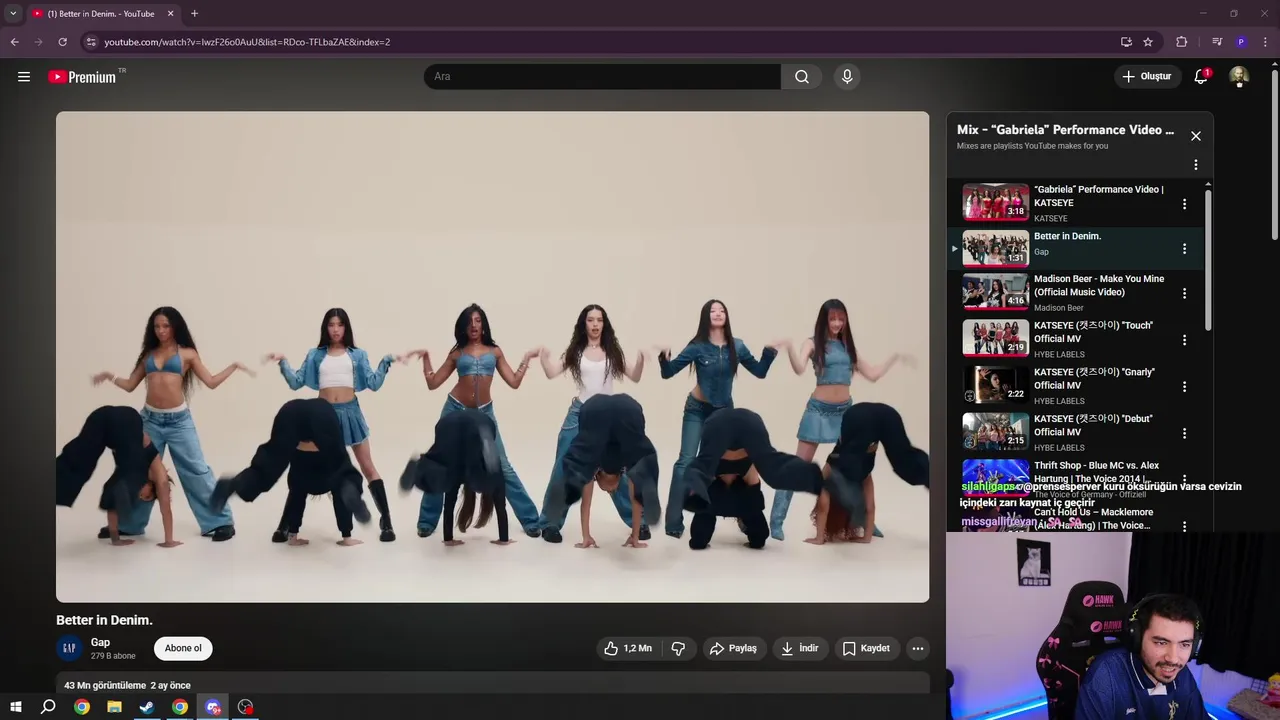Open the Mix playlist options menu
The image size is (1280, 720).
(1196, 165)
